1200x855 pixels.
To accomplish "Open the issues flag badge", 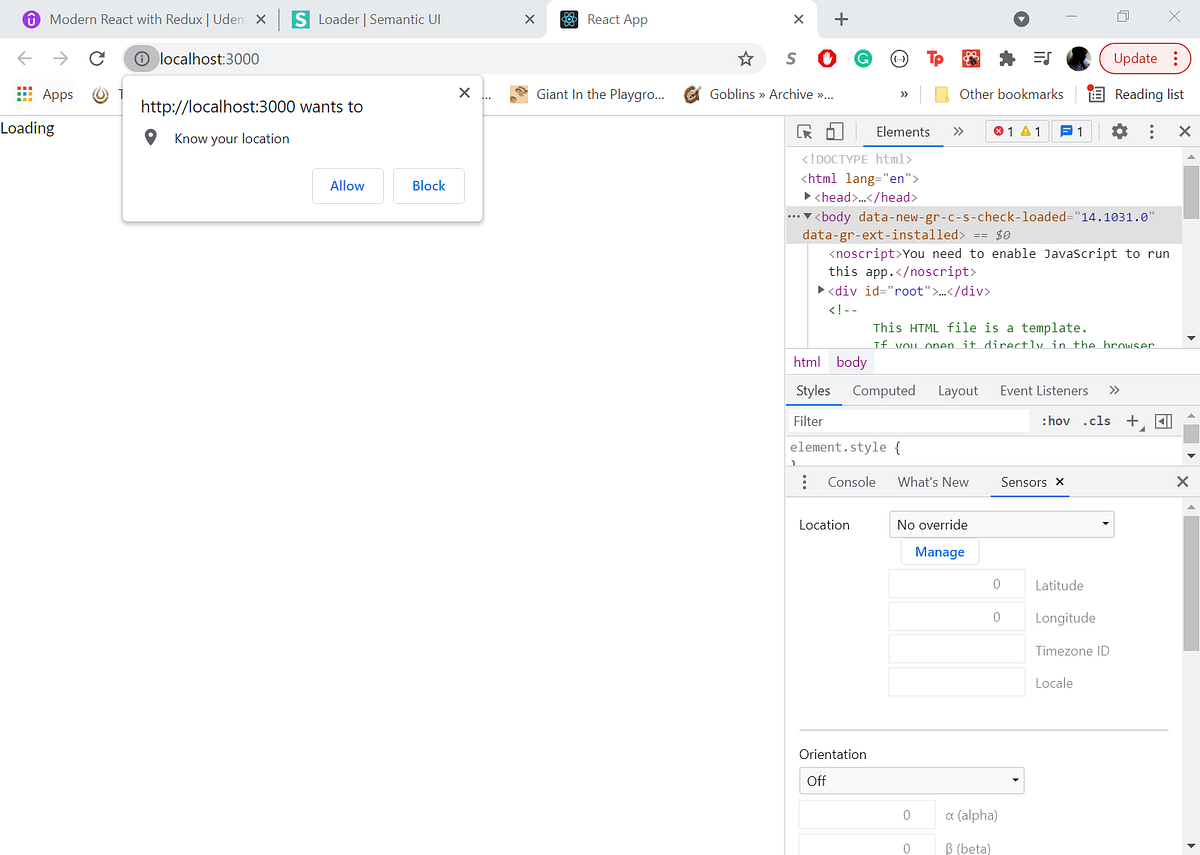I will click(x=1066, y=131).
